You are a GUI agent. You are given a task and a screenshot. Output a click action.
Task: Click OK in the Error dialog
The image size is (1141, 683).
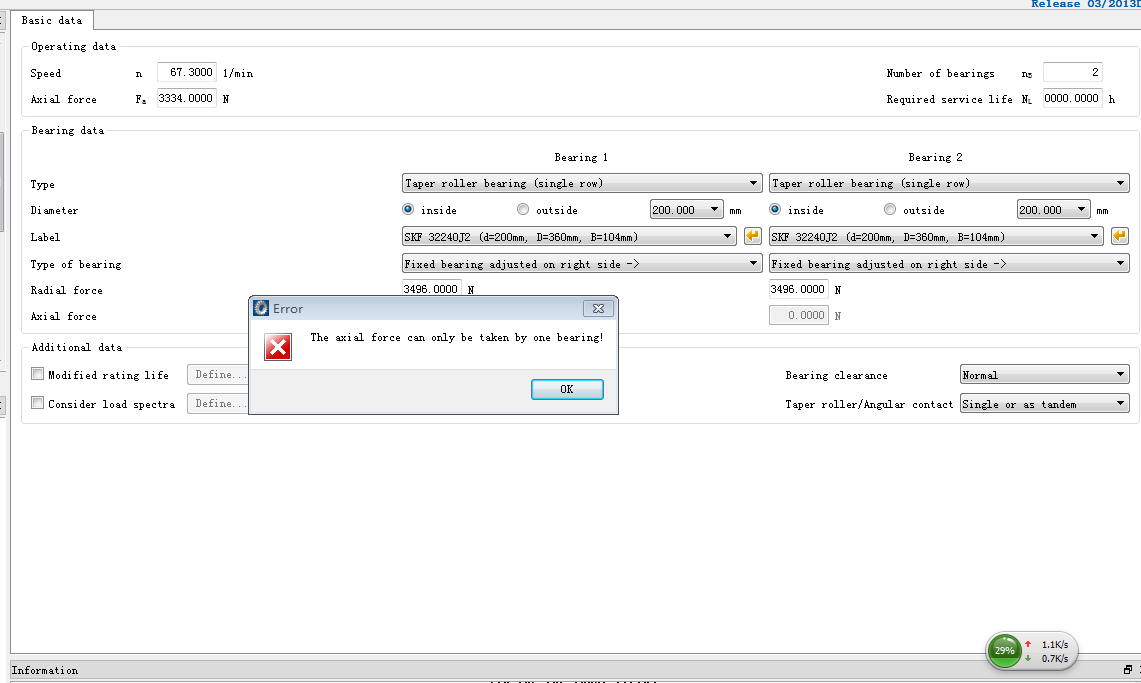click(567, 389)
